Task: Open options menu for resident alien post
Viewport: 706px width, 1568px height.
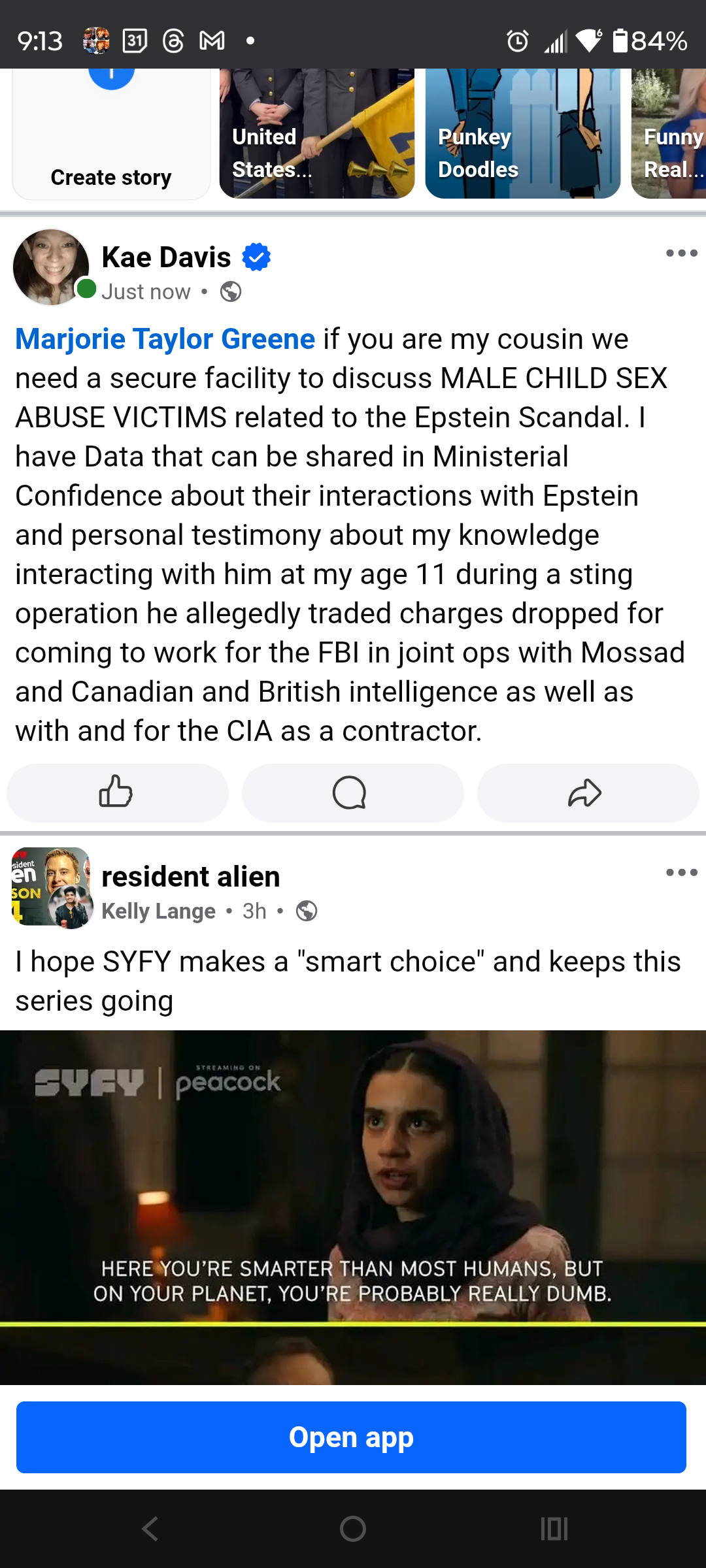Action: point(681,873)
